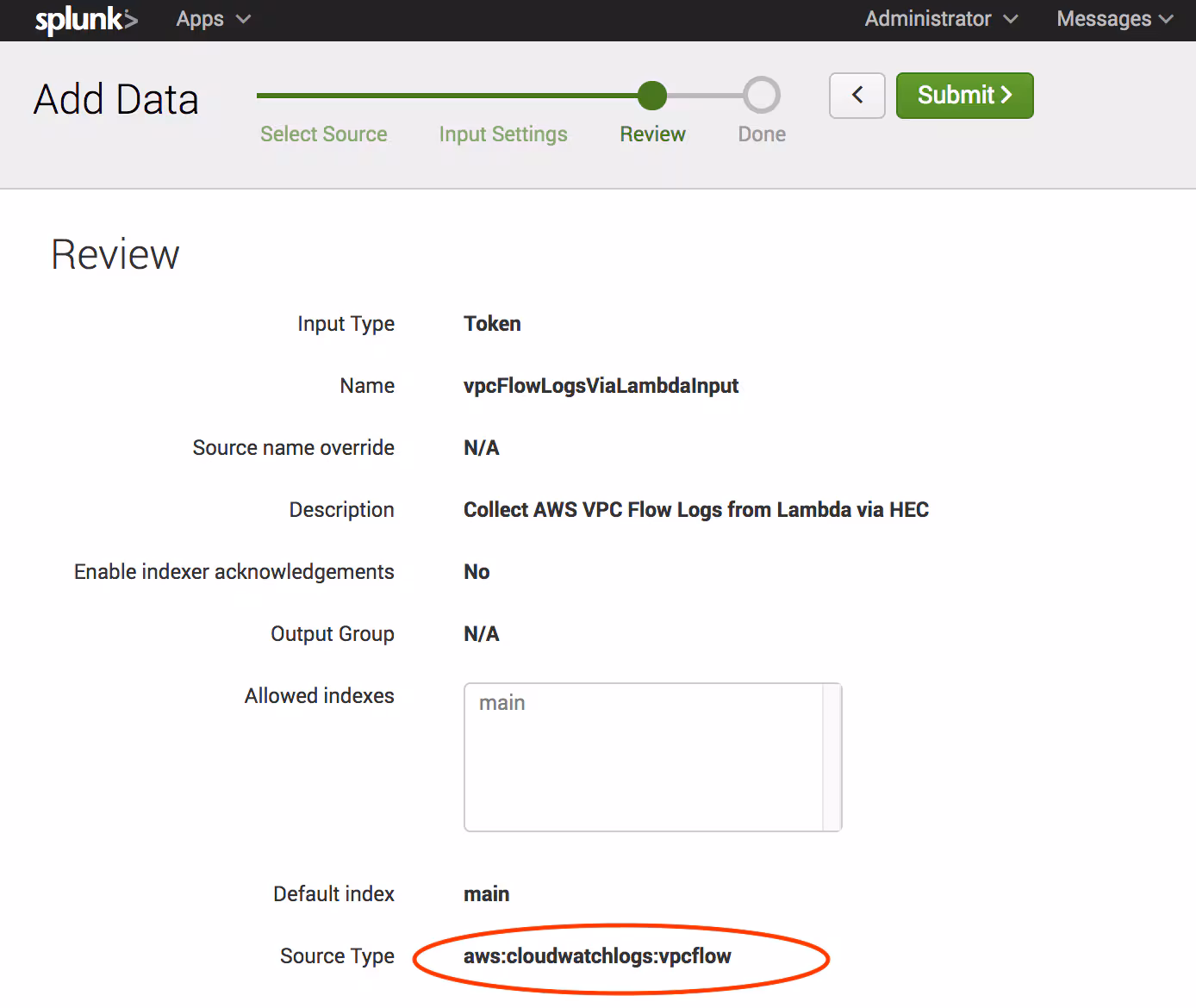Click the Default index value main
1196x1008 pixels.
486,893
